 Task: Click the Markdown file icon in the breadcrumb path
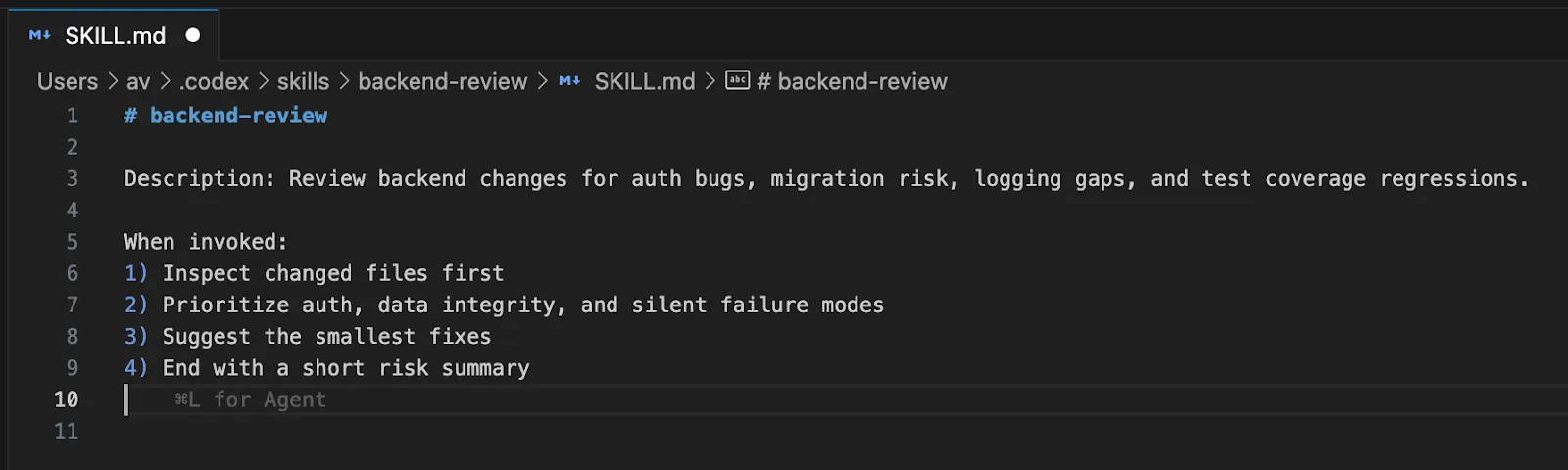[569, 81]
